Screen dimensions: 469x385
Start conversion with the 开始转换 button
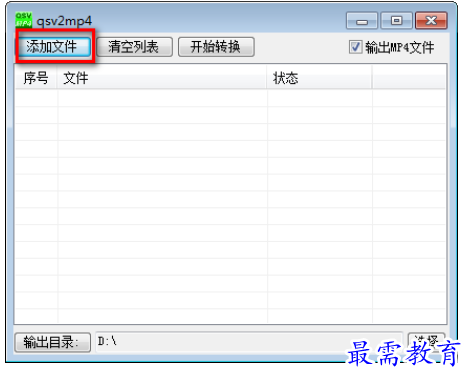[x=216, y=47]
